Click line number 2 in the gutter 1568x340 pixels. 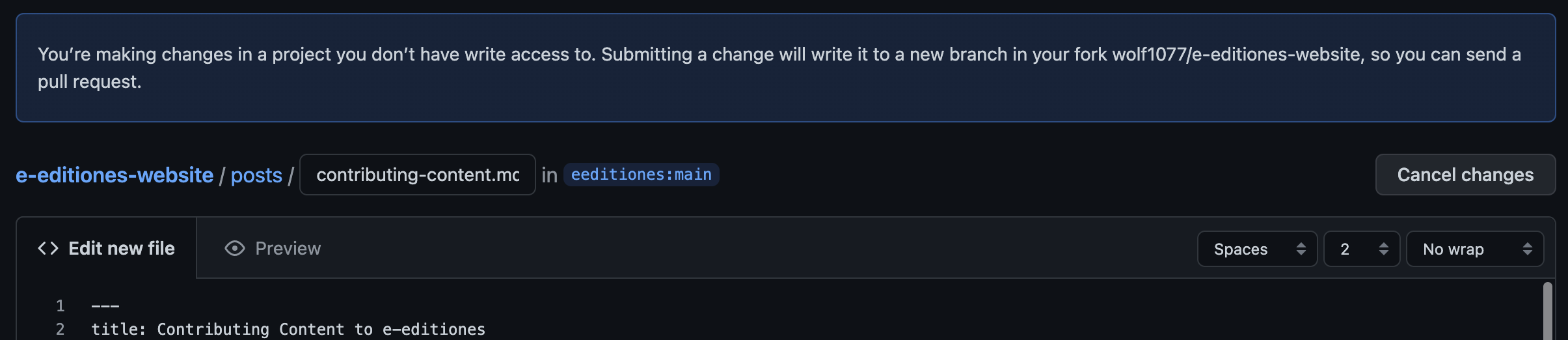pos(61,330)
